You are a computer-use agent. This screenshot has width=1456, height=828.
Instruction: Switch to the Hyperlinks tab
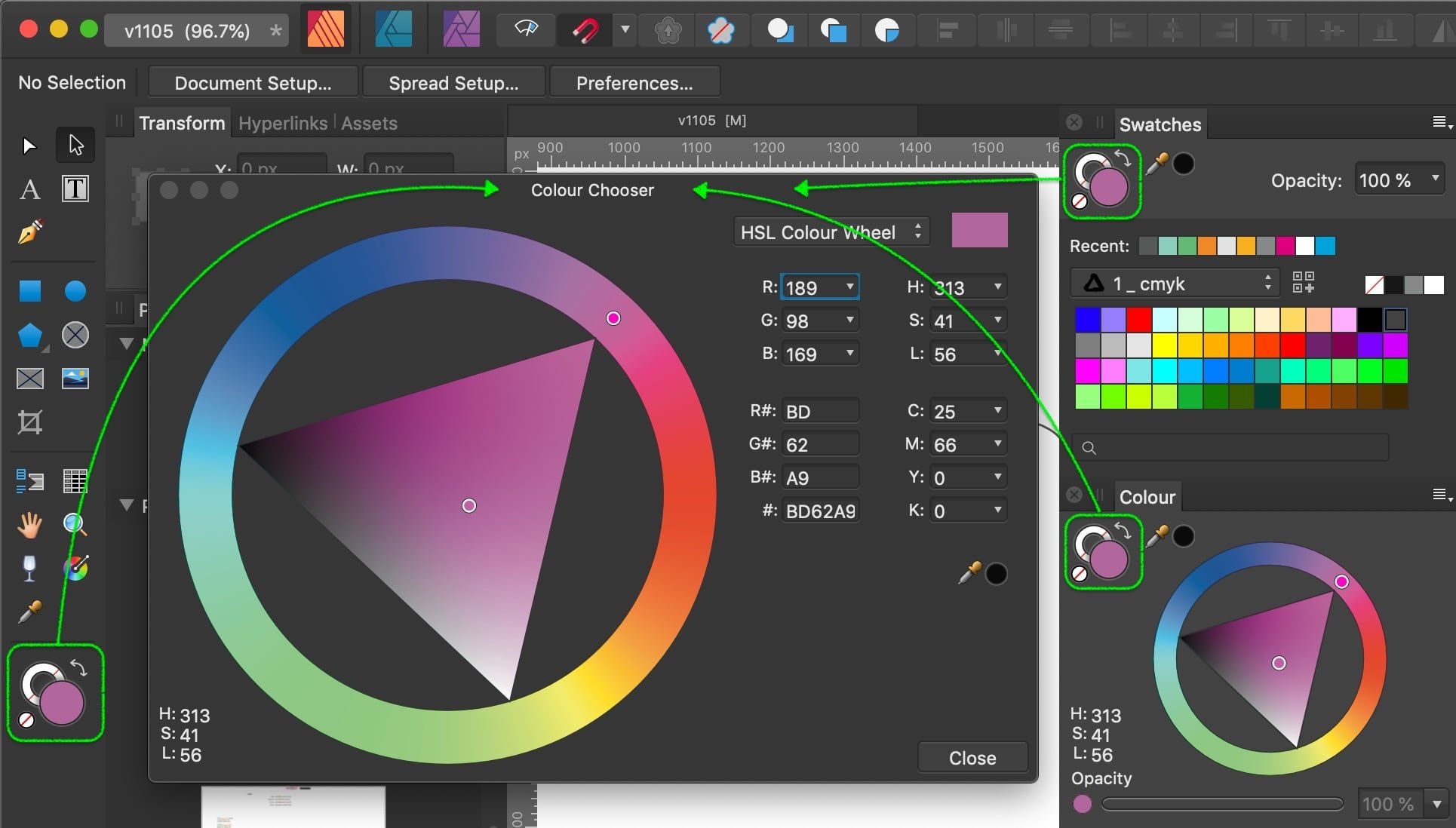281,123
